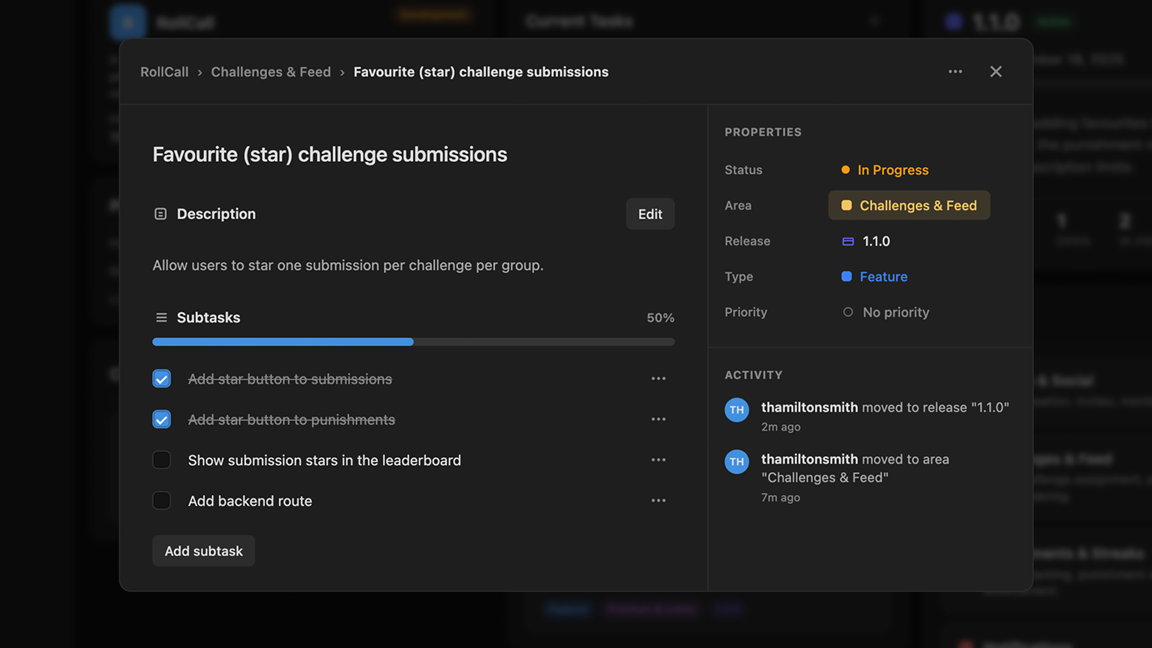Check the 'Add backend route' subtask
This screenshot has width=1152, height=648.
point(162,500)
